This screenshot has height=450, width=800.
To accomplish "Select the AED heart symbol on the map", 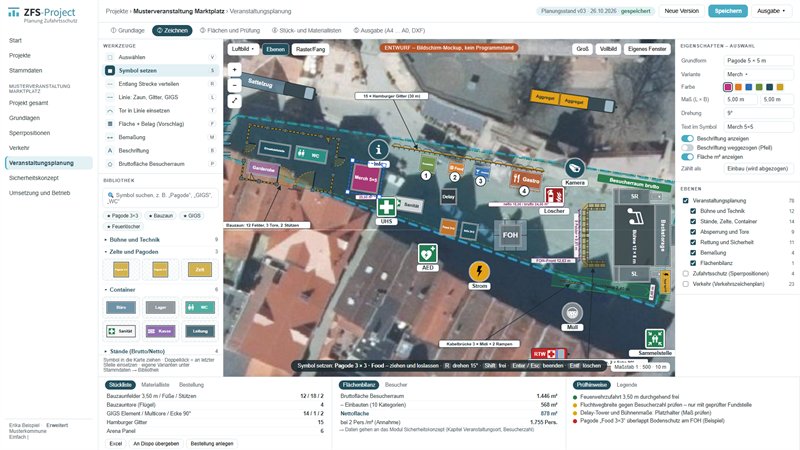I will pyautogui.click(x=428, y=254).
